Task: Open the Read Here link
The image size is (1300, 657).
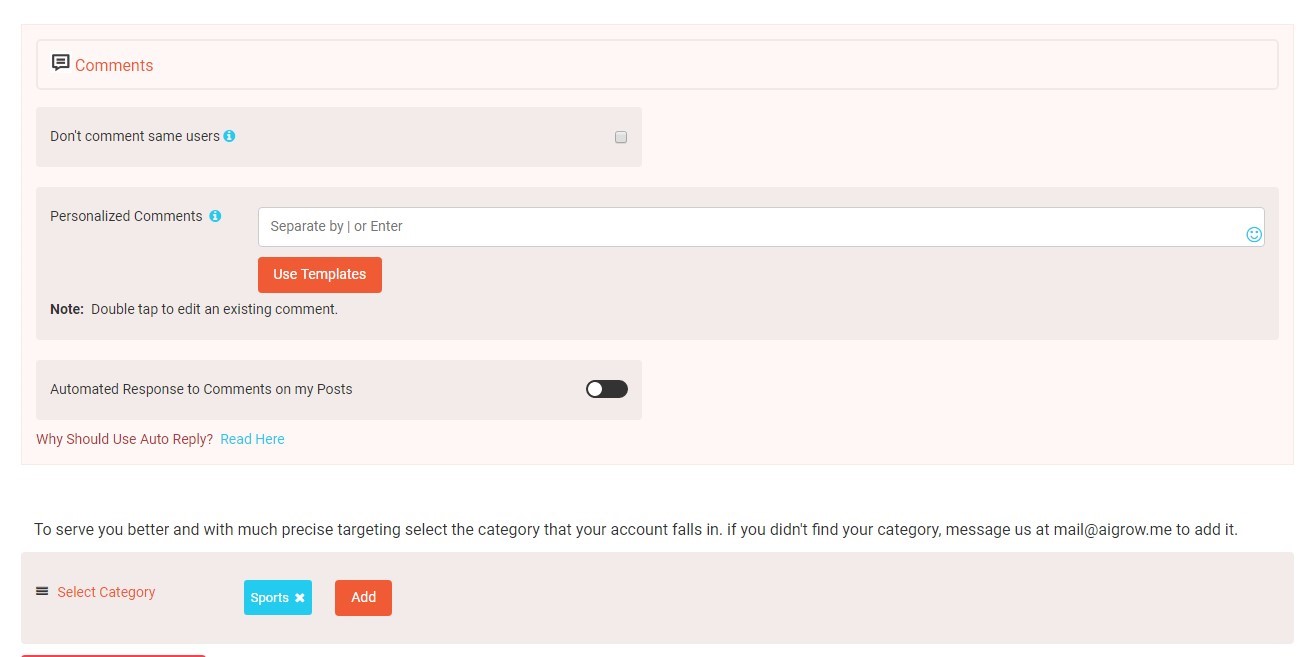Action: 252,439
